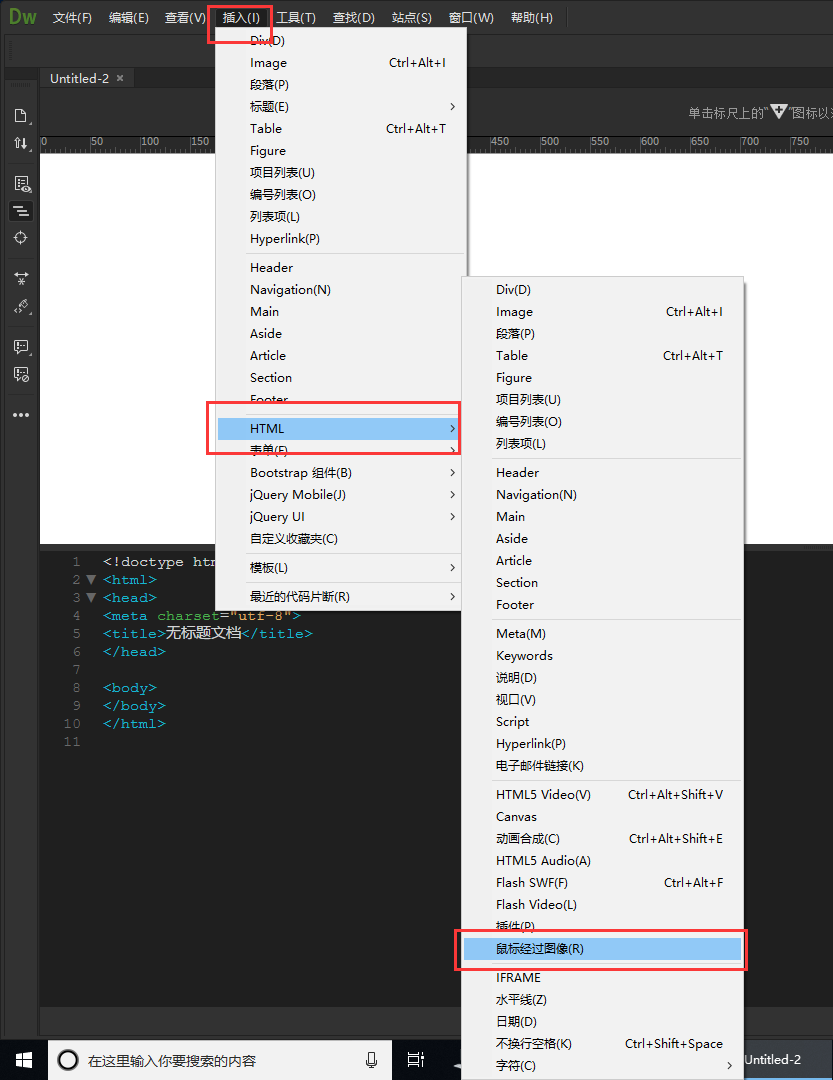Expand the 字符(C) submenu
Viewport: 833px width, 1080px height.
[x=602, y=1066]
